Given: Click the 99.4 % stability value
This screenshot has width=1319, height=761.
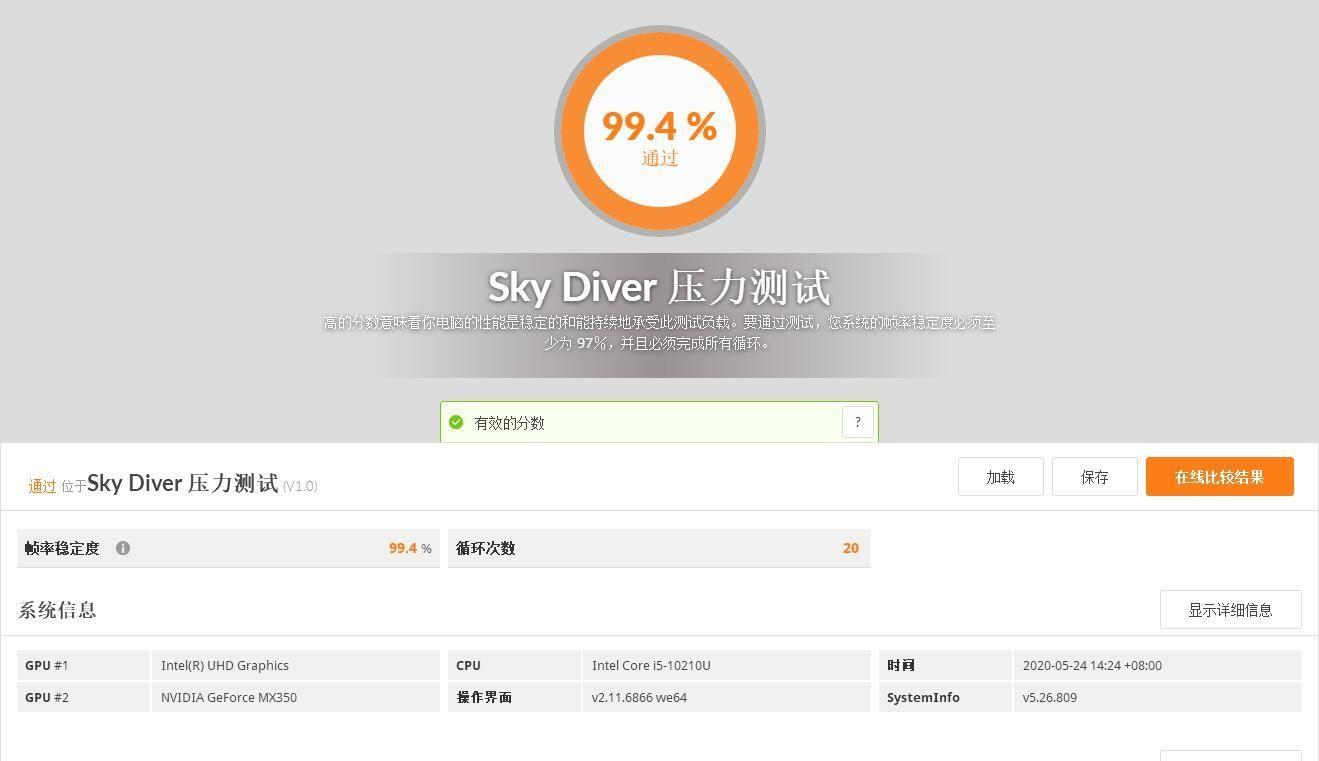Looking at the screenshot, I should pos(410,548).
